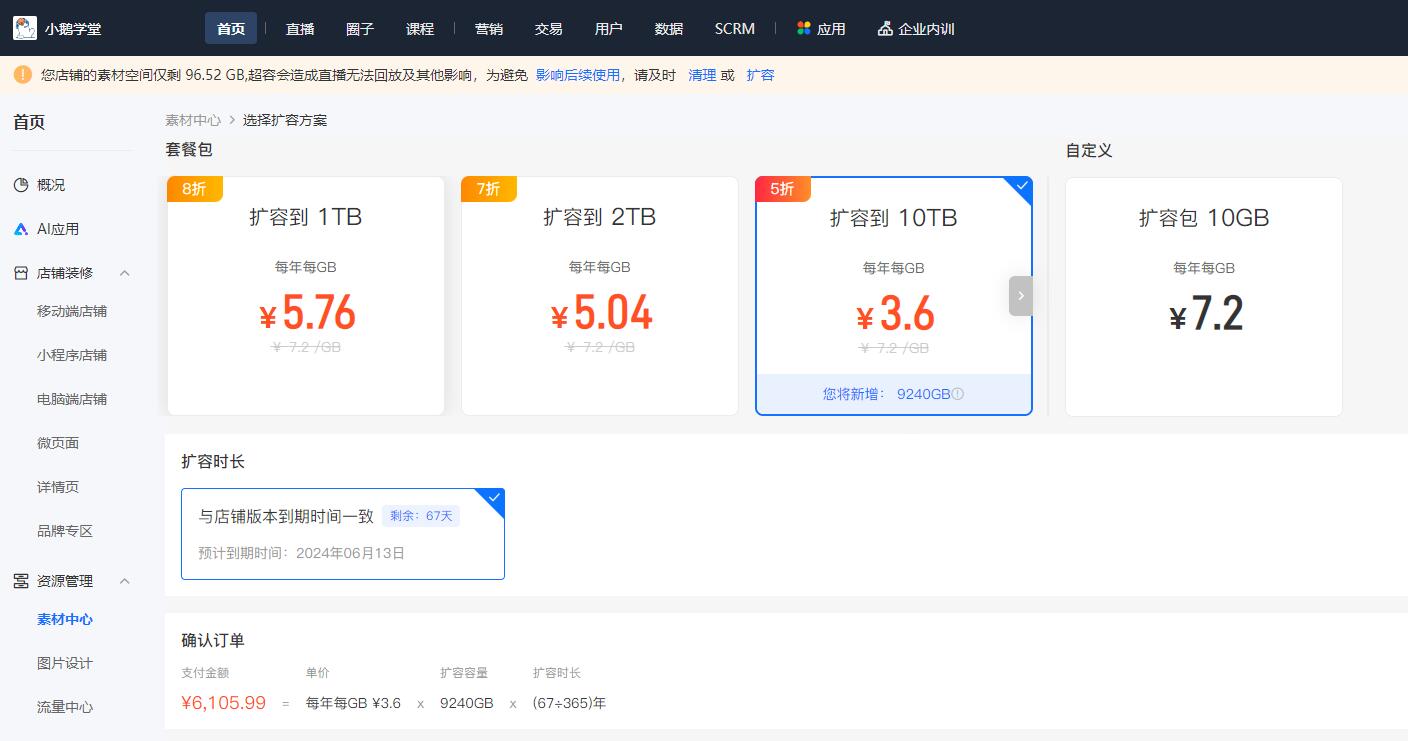Select the 扩容到 2TB package card

pos(600,296)
